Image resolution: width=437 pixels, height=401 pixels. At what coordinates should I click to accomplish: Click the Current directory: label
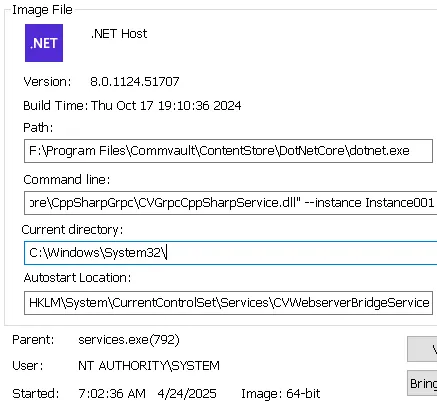coord(72,230)
